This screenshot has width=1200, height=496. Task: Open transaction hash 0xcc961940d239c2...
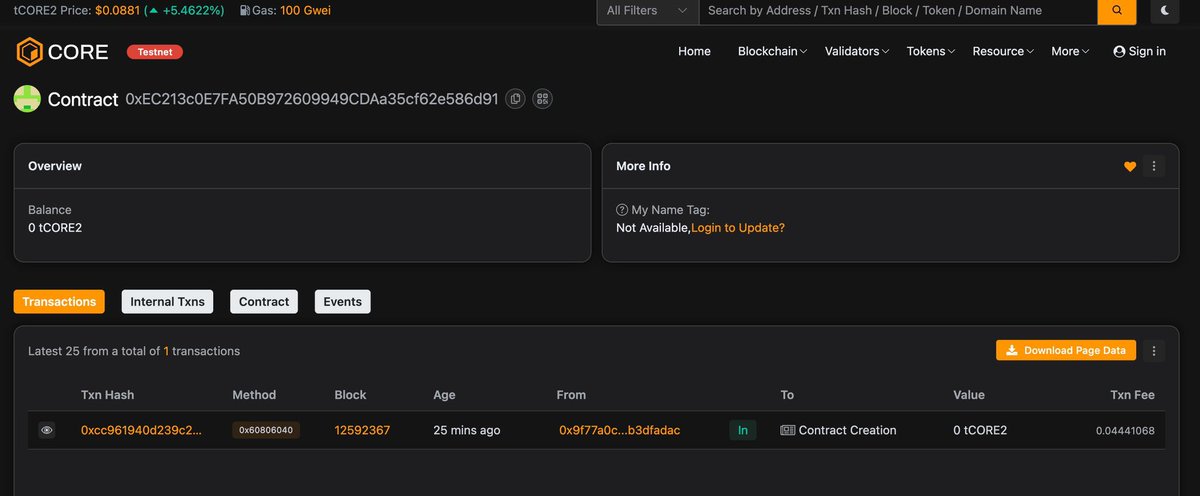click(x=141, y=430)
